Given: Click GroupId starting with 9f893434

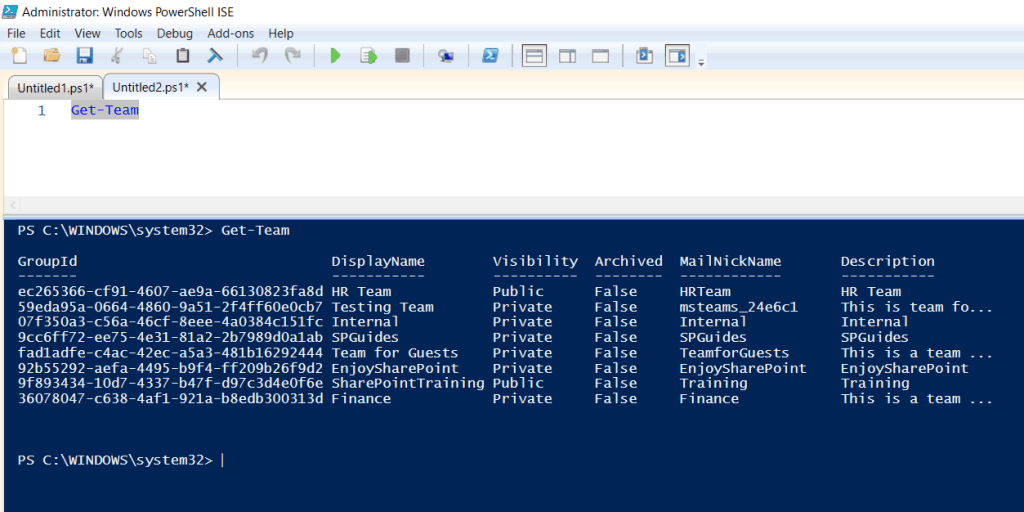Looking at the screenshot, I should 170,383.
